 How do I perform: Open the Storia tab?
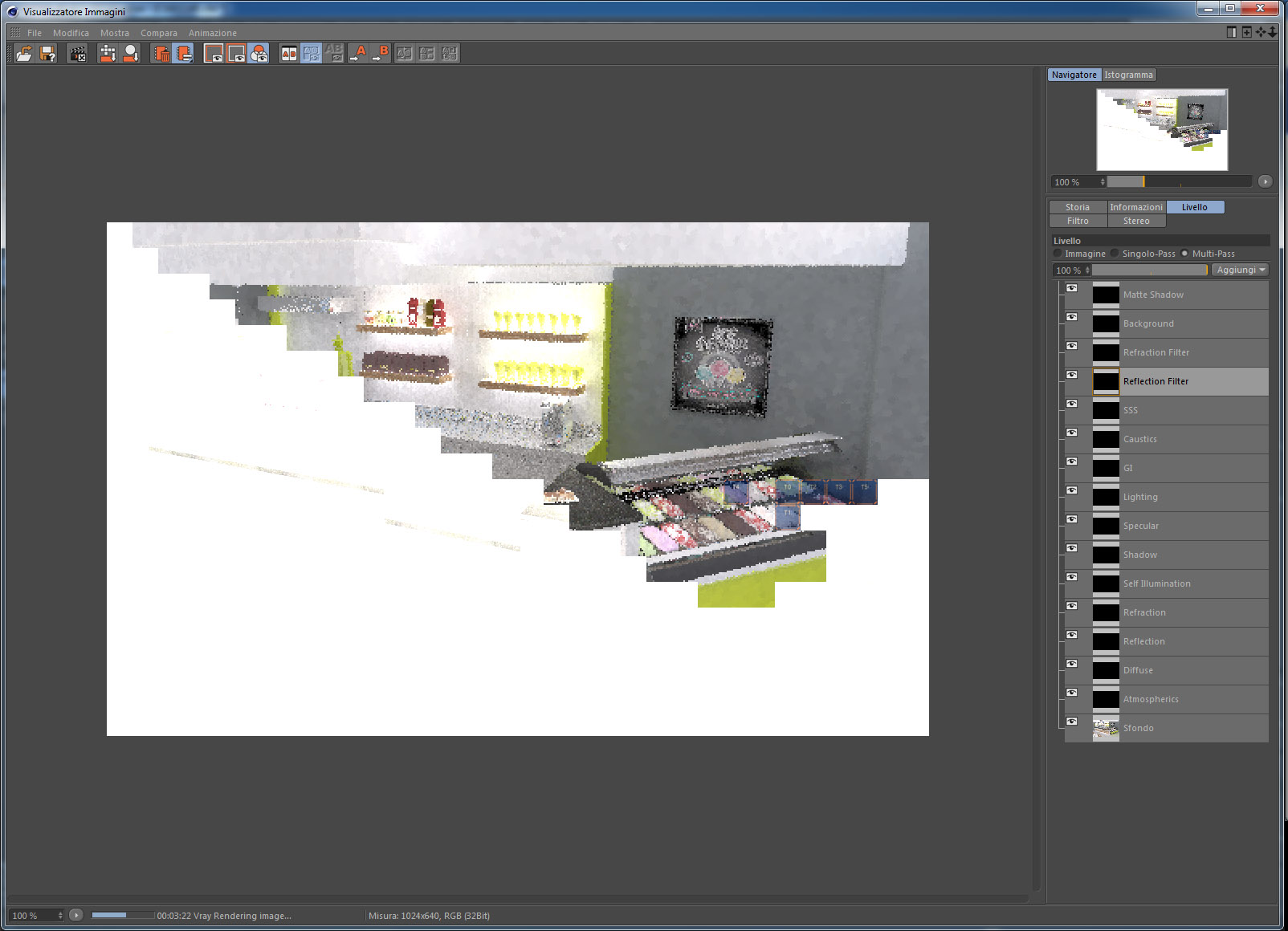1078,207
